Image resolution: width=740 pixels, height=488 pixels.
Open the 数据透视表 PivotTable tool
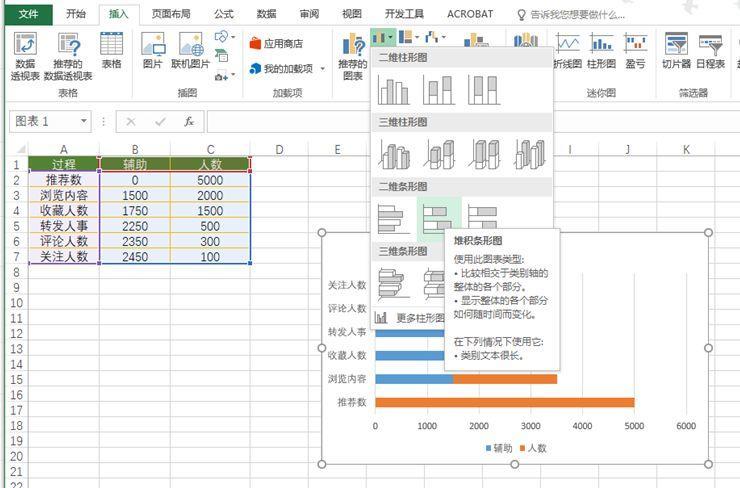tap(25, 57)
